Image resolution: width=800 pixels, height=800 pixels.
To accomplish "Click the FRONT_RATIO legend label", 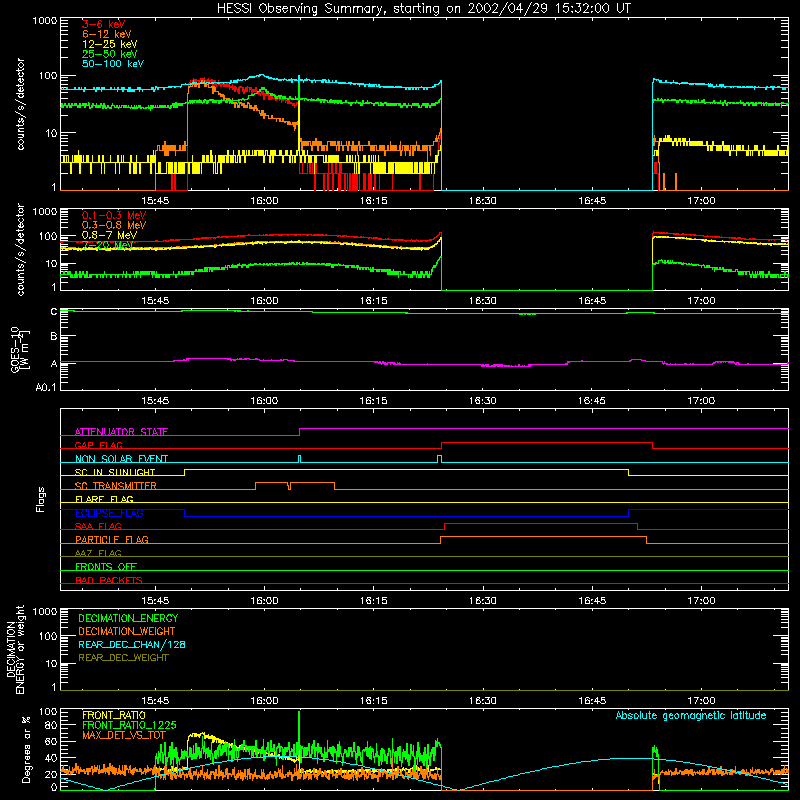I will [x=114, y=715].
